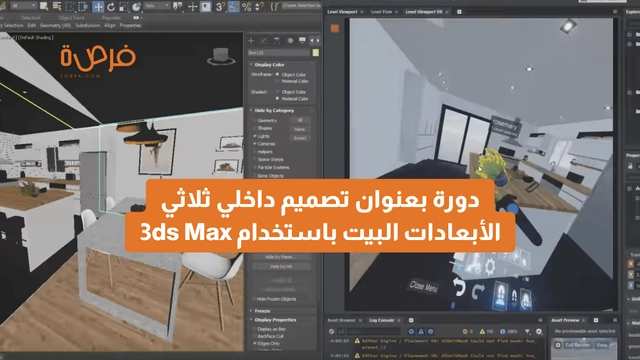Screen dimensions: 640x360
Task: Collapse the Display Properties rollout
Action: coord(276,320)
